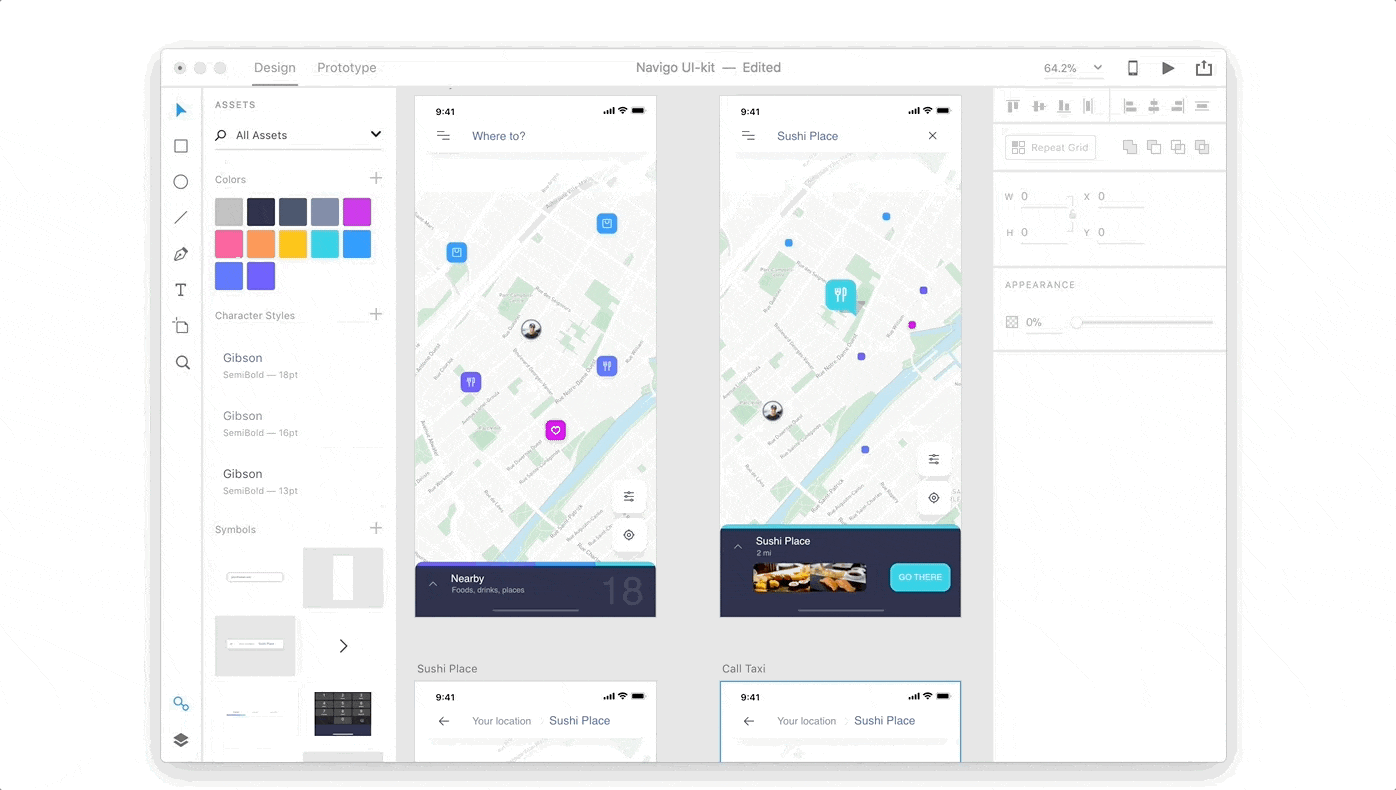
Task: Select the Zoom magnifier tool
Action: (x=182, y=362)
